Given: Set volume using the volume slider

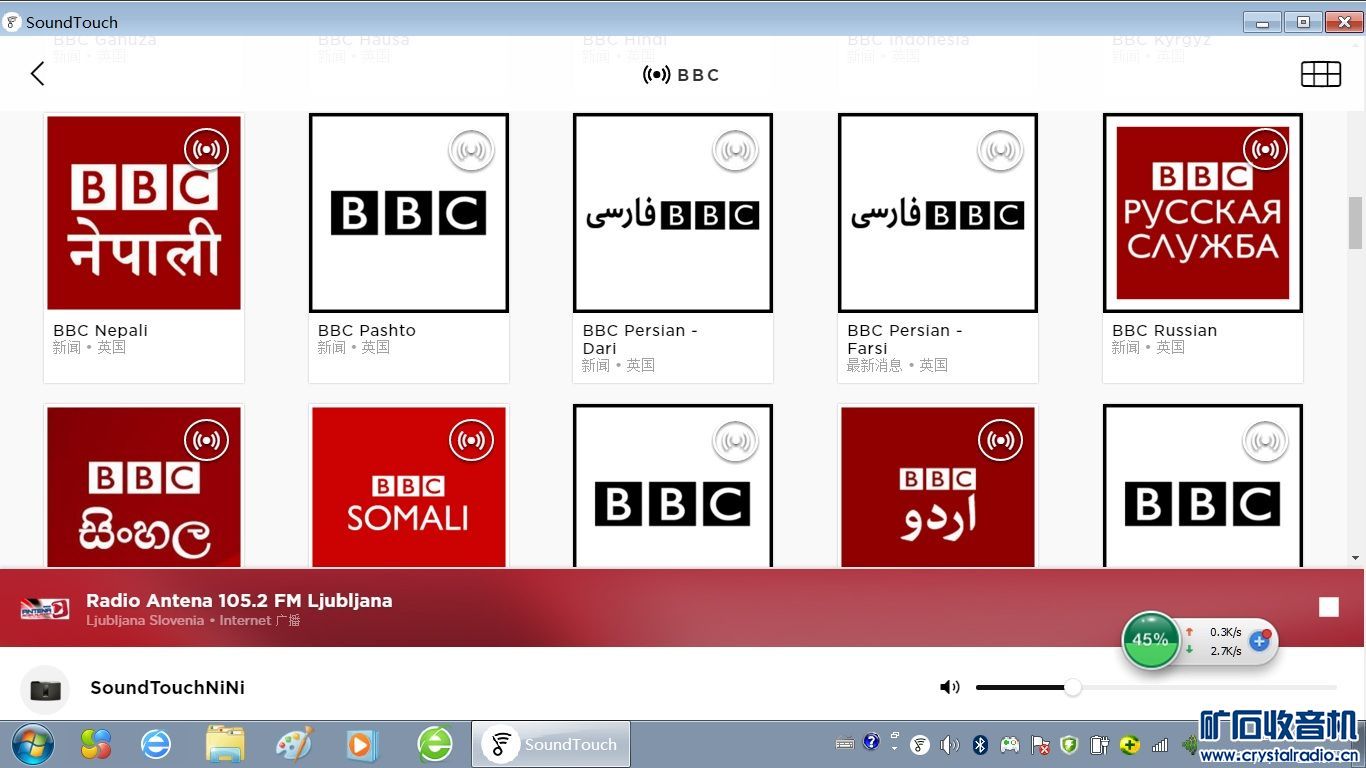Looking at the screenshot, I should click(x=1156, y=687).
